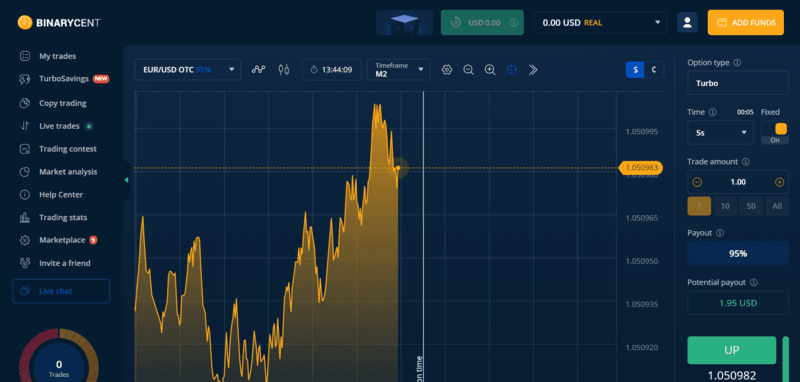Open the 5s time dropdown
This screenshot has width=800, height=382.
click(720, 133)
